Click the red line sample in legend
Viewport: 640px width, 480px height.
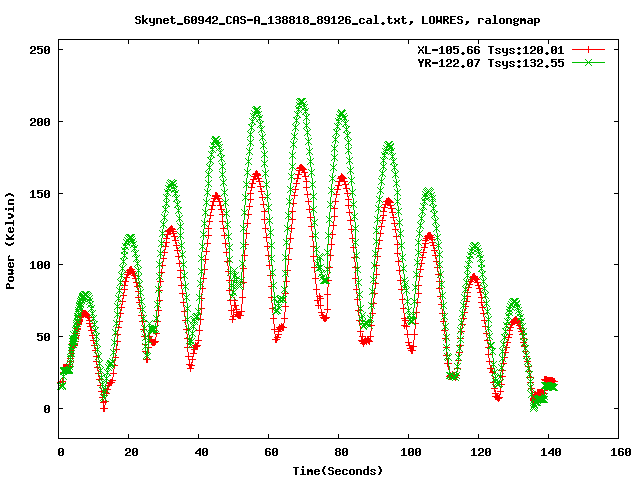tap(588, 50)
